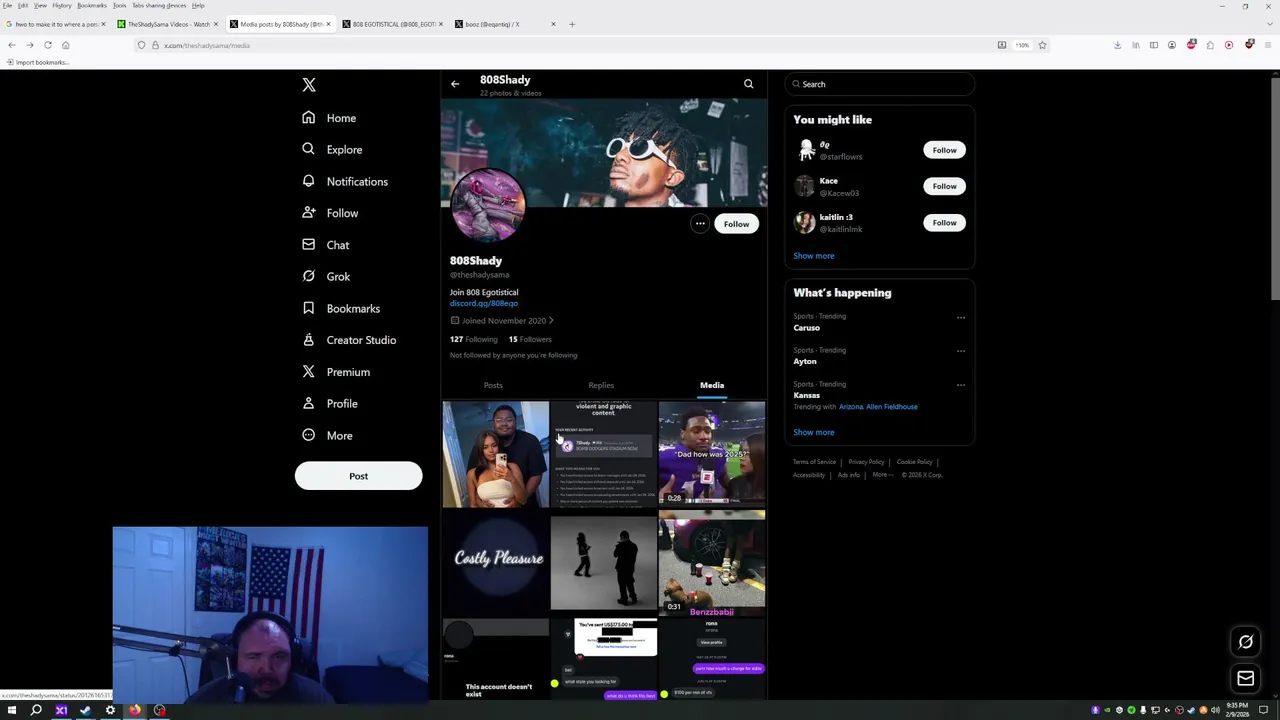Show more under What's happening

(814, 433)
